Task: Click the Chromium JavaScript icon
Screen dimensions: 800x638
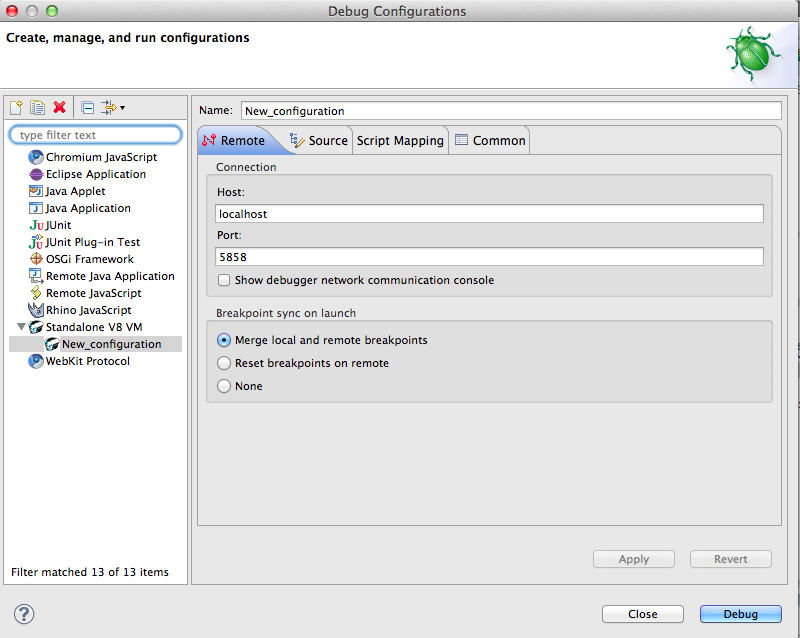Action: (36, 157)
